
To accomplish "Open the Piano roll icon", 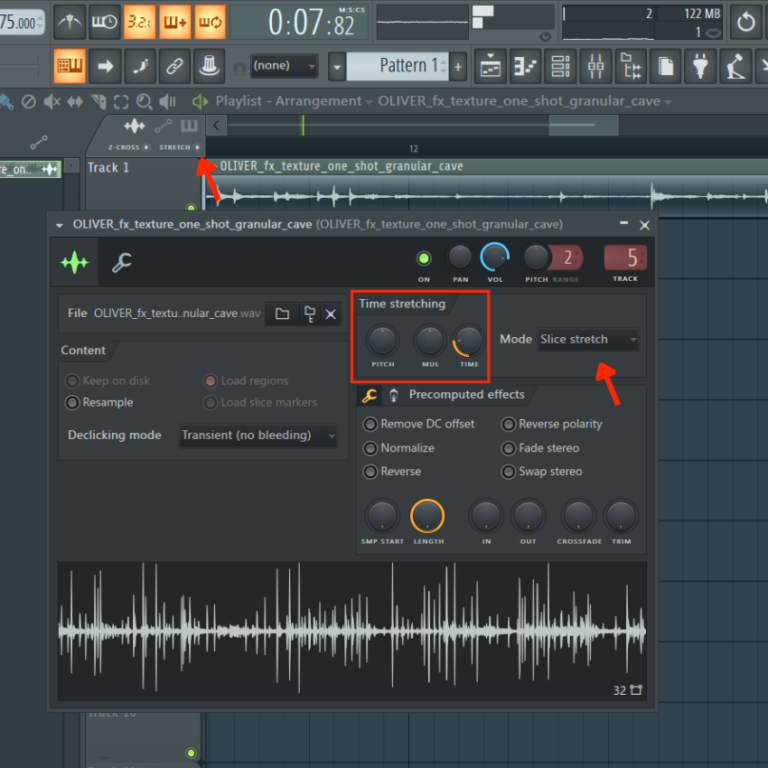I will (x=525, y=66).
